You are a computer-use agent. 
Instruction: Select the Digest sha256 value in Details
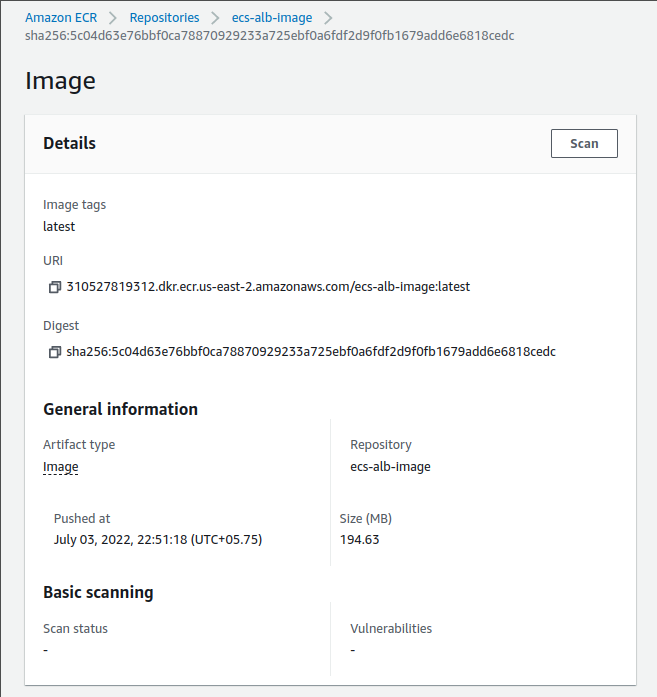click(311, 352)
